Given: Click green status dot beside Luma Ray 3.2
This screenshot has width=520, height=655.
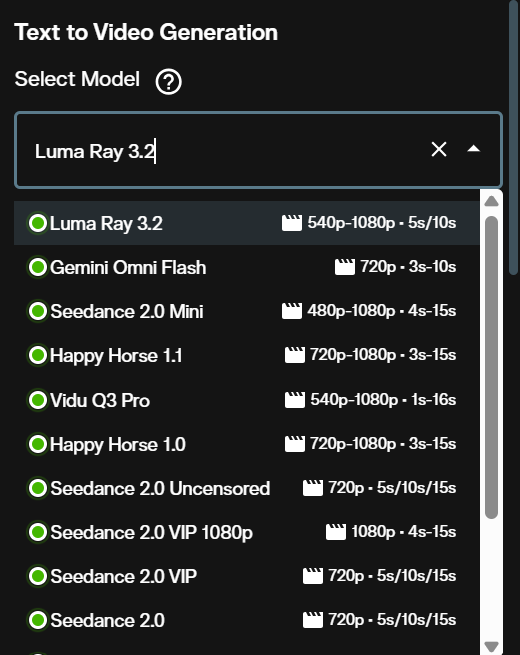Looking at the screenshot, I should 38,223.
